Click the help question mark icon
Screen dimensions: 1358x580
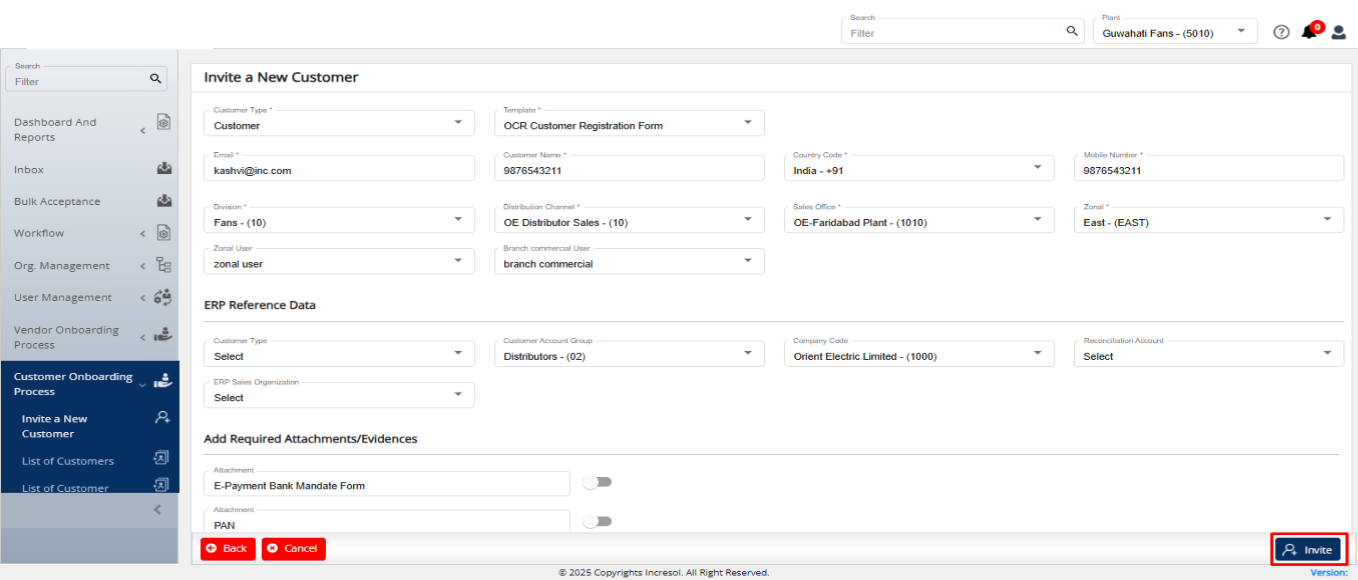(x=1281, y=32)
